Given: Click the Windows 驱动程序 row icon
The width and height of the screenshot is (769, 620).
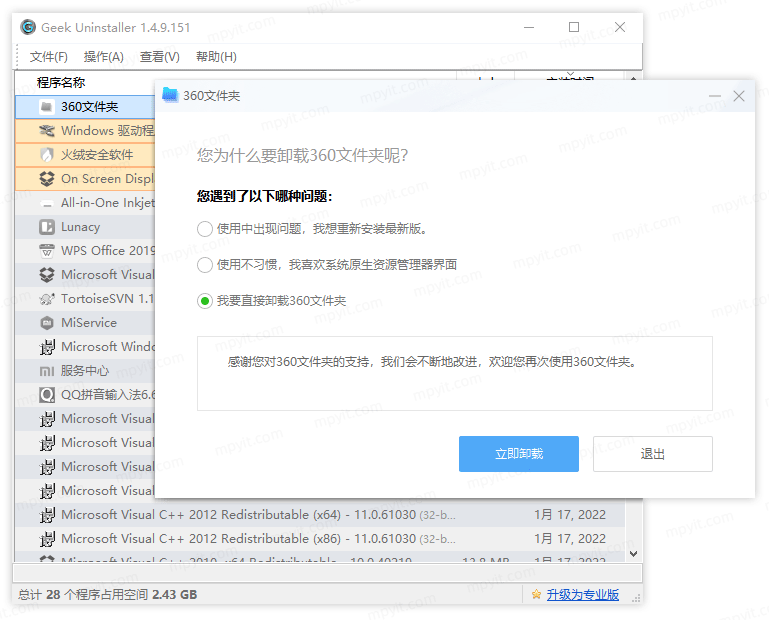Looking at the screenshot, I should [x=47, y=130].
